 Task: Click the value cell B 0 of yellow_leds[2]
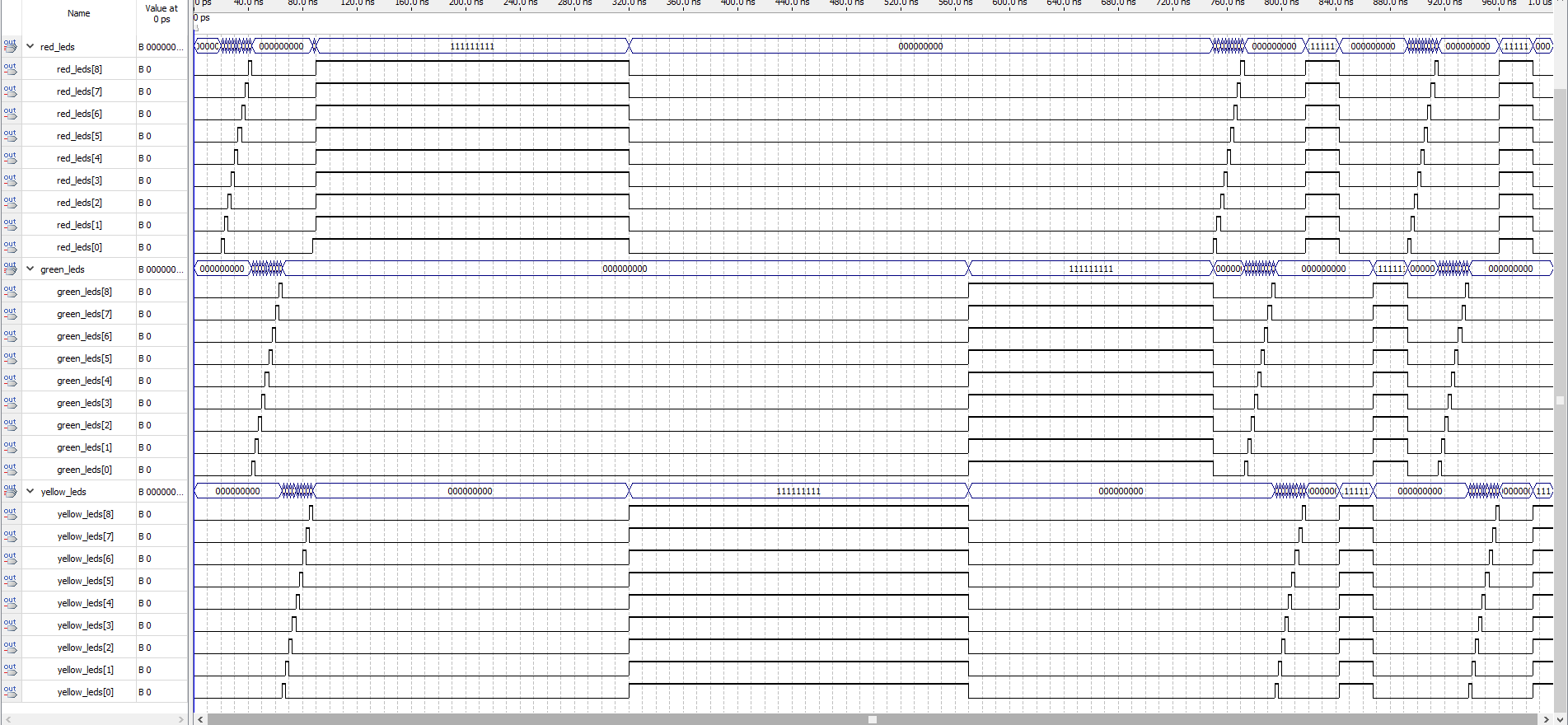161,648
